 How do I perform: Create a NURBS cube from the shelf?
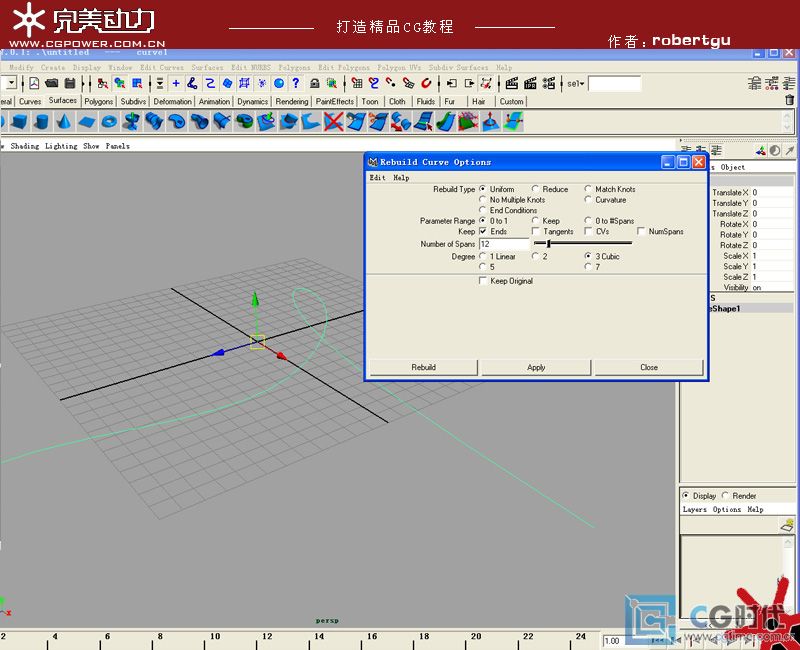[19, 122]
